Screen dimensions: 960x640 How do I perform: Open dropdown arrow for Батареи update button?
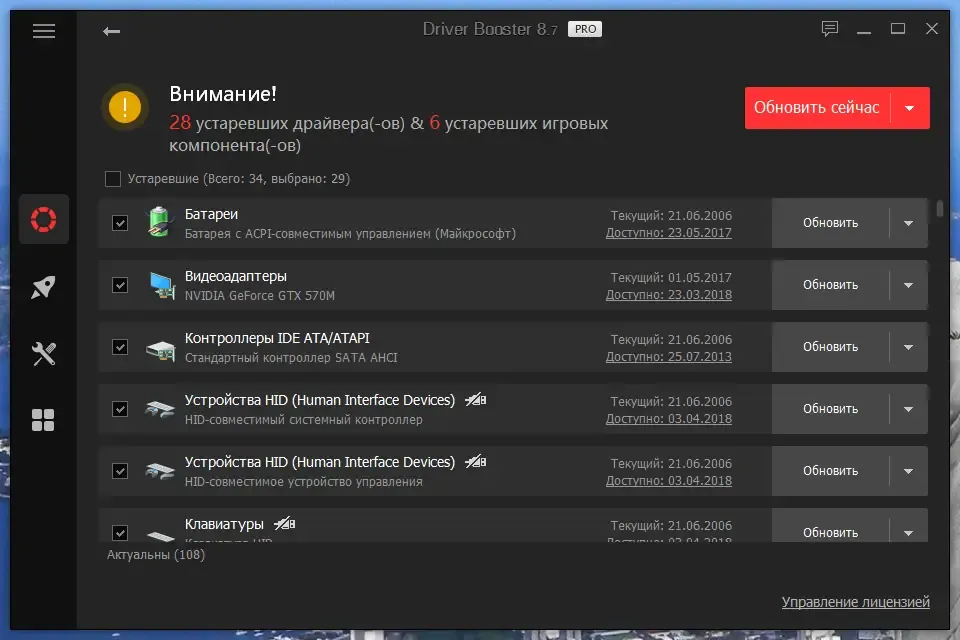tap(909, 223)
